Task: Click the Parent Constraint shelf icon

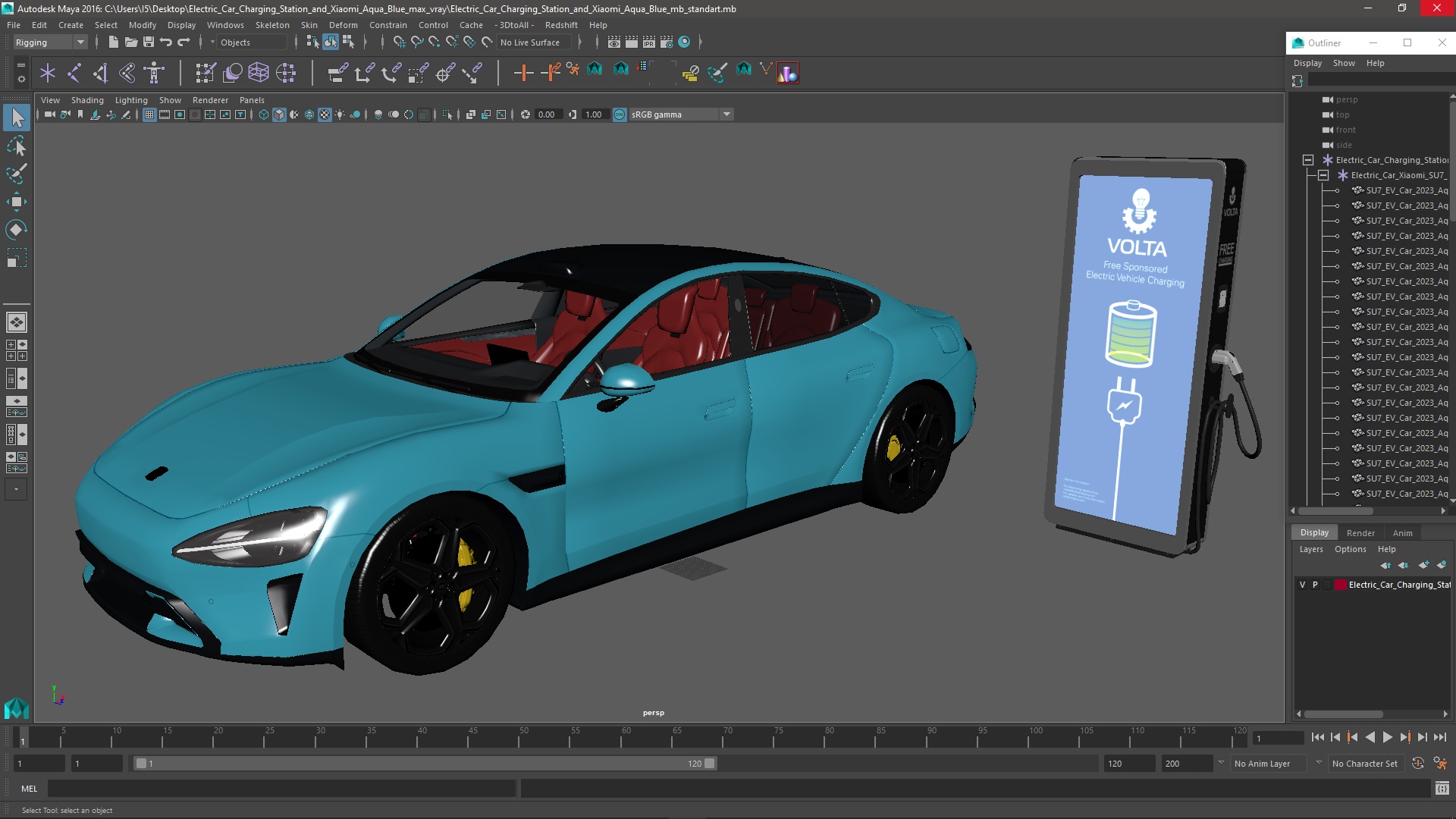Action: pyautogui.click(x=338, y=73)
